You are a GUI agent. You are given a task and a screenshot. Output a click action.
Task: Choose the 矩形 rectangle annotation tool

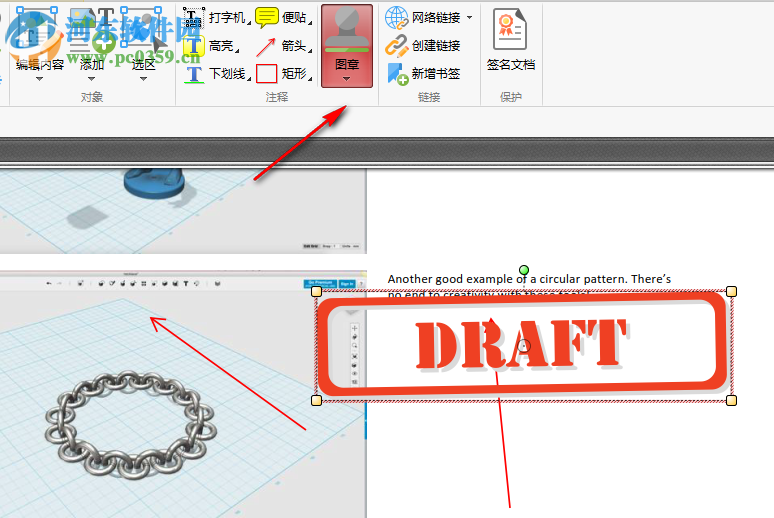(283, 74)
